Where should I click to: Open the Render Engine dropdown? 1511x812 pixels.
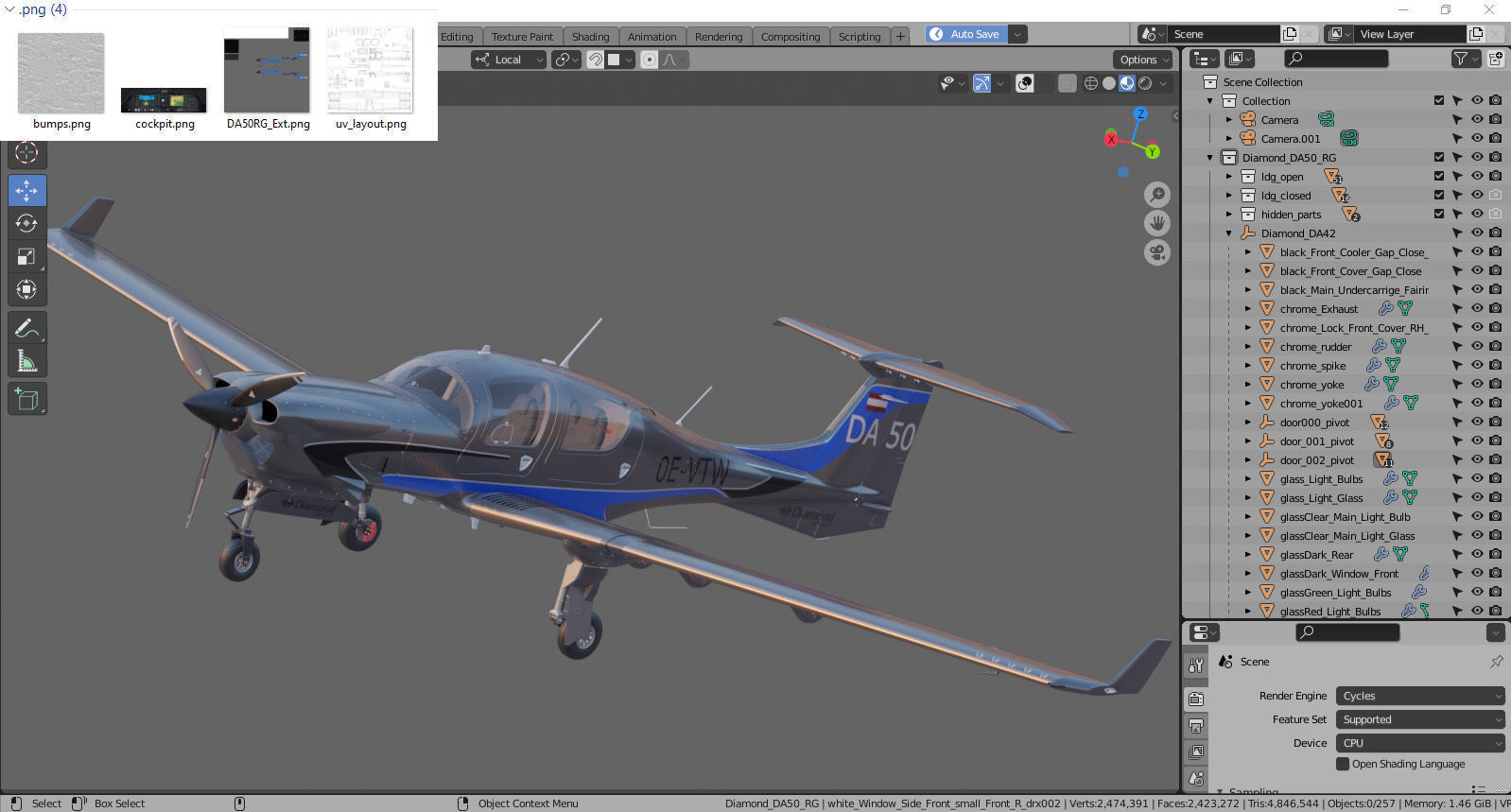pos(1420,696)
